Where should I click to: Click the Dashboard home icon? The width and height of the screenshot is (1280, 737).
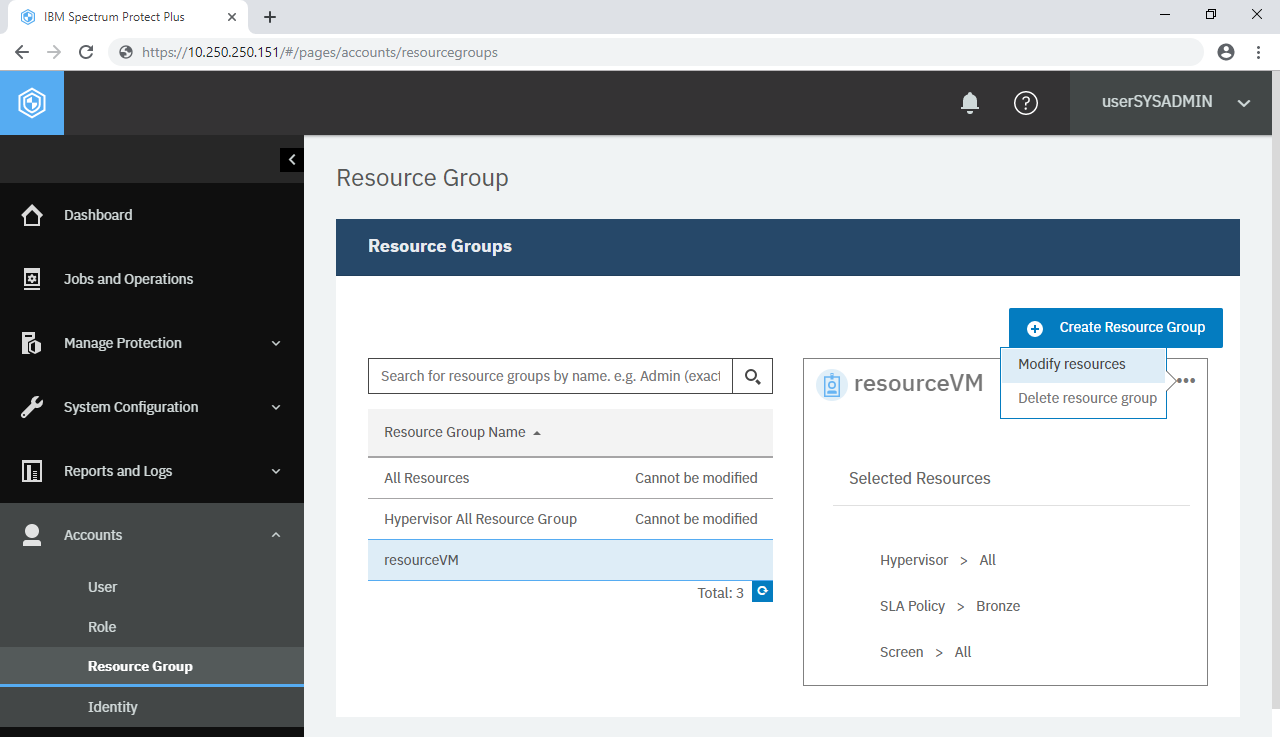point(32,215)
